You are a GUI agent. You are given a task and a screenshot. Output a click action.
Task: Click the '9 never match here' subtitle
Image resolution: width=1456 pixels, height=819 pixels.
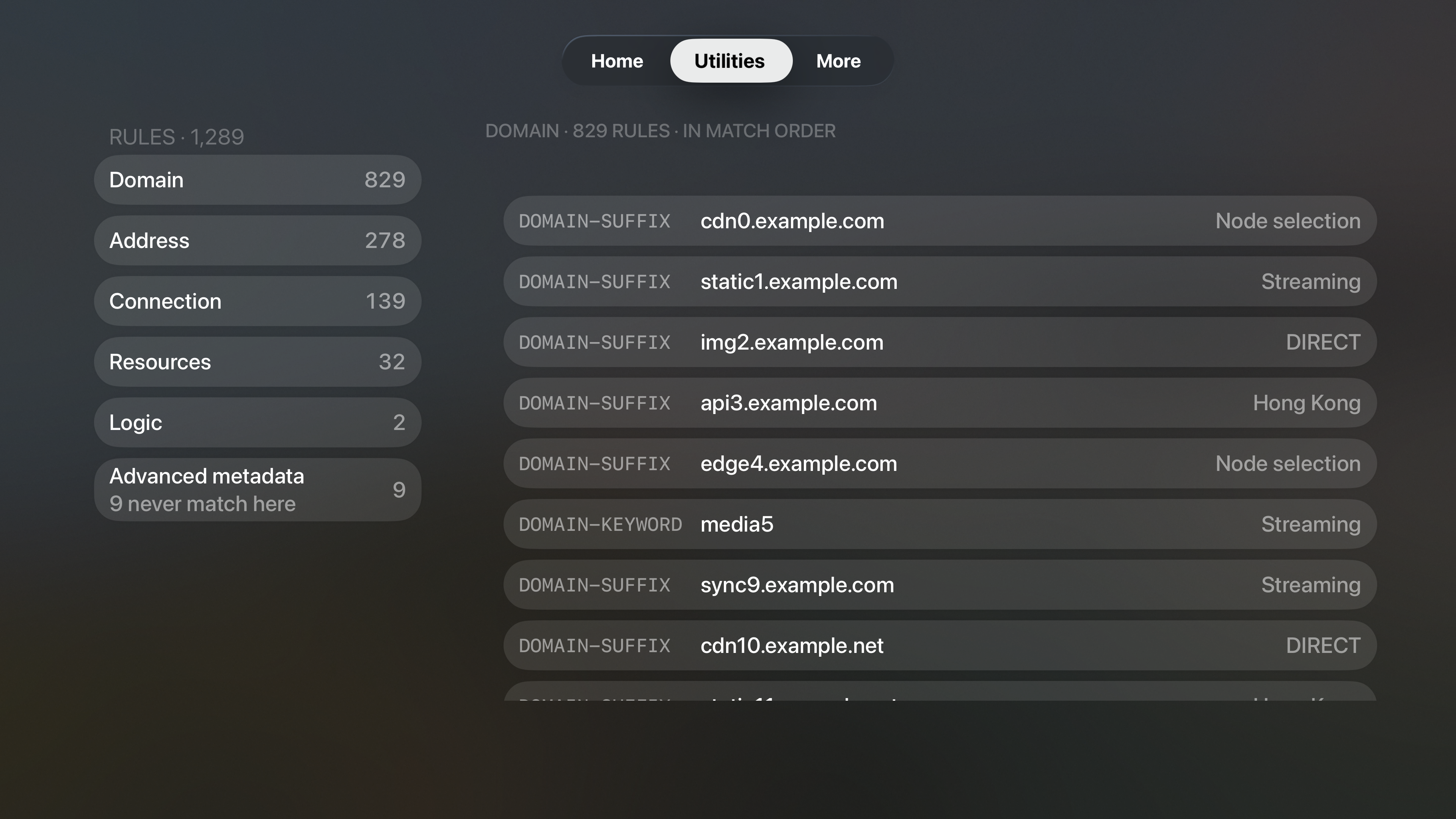tap(202, 504)
